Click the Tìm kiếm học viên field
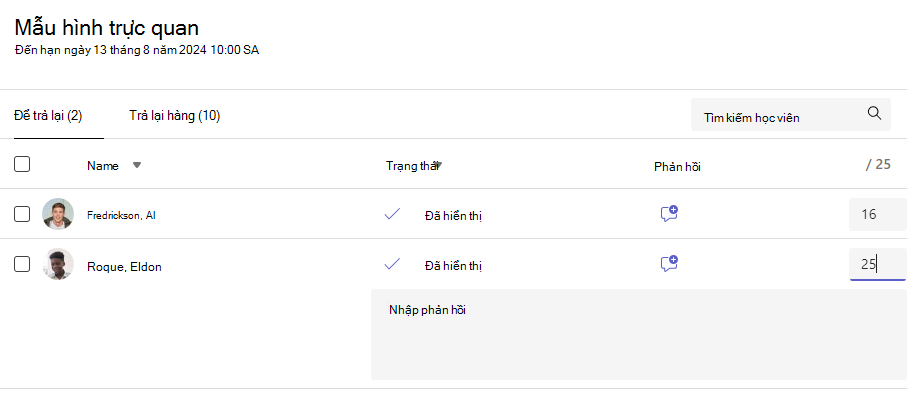Viewport: 907px width, 393px height. [792, 114]
